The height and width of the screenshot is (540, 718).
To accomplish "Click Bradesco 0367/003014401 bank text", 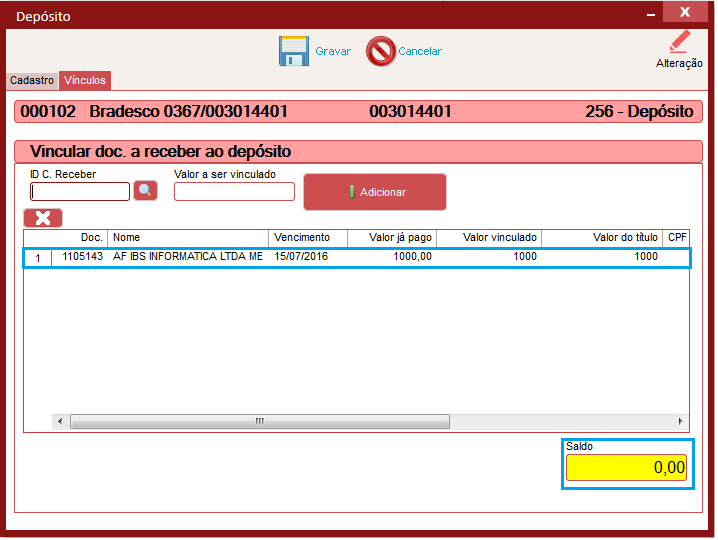I will click(189, 111).
